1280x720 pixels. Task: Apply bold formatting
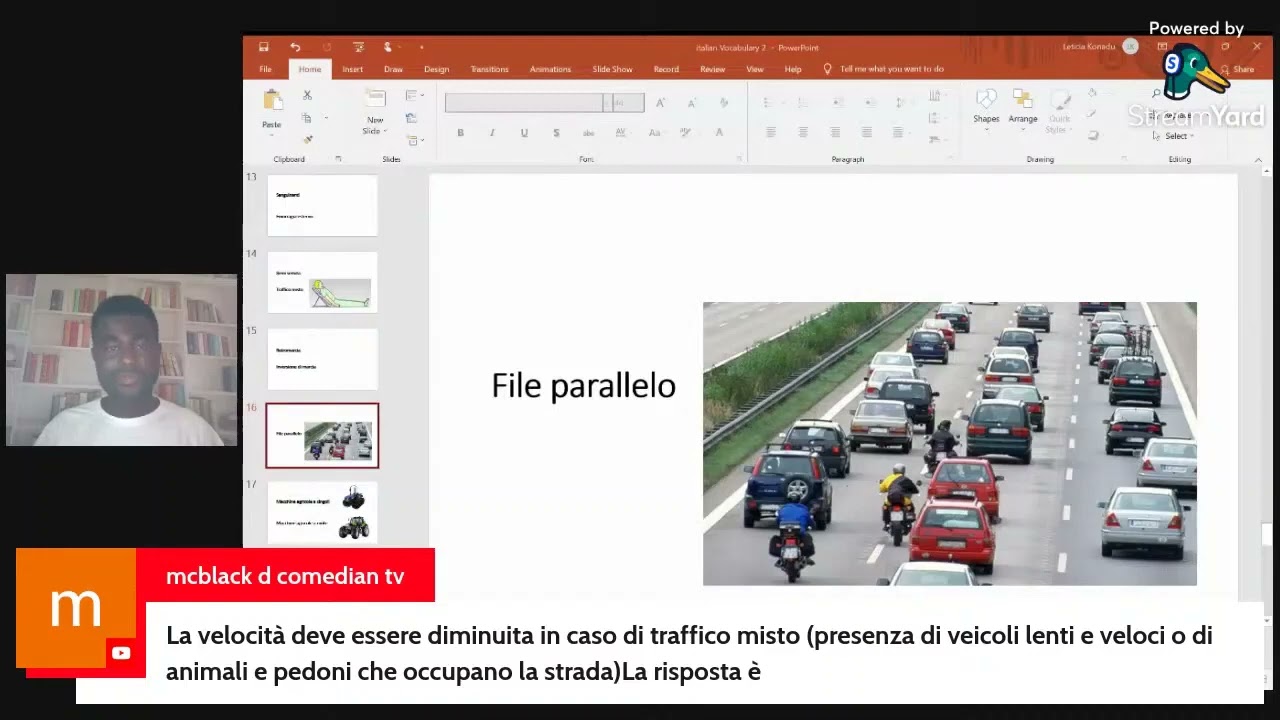click(460, 132)
